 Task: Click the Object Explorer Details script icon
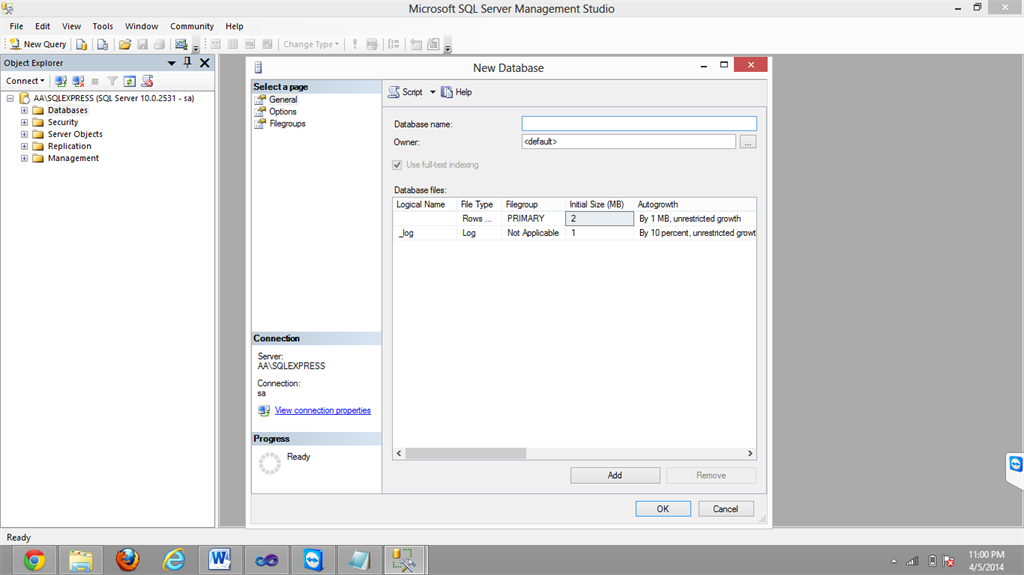click(x=147, y=81)
